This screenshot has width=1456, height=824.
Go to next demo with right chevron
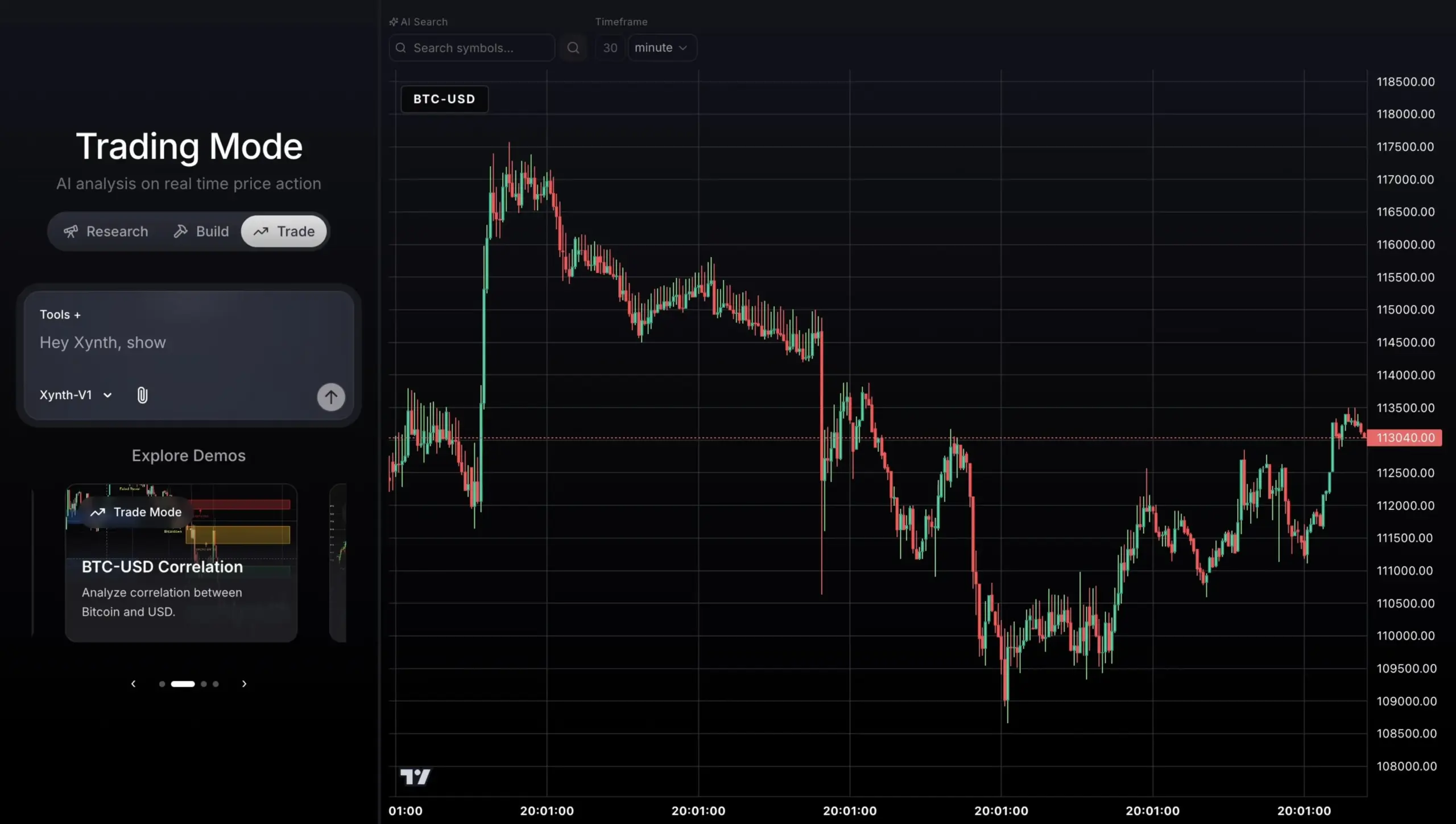tap(244, 683)
